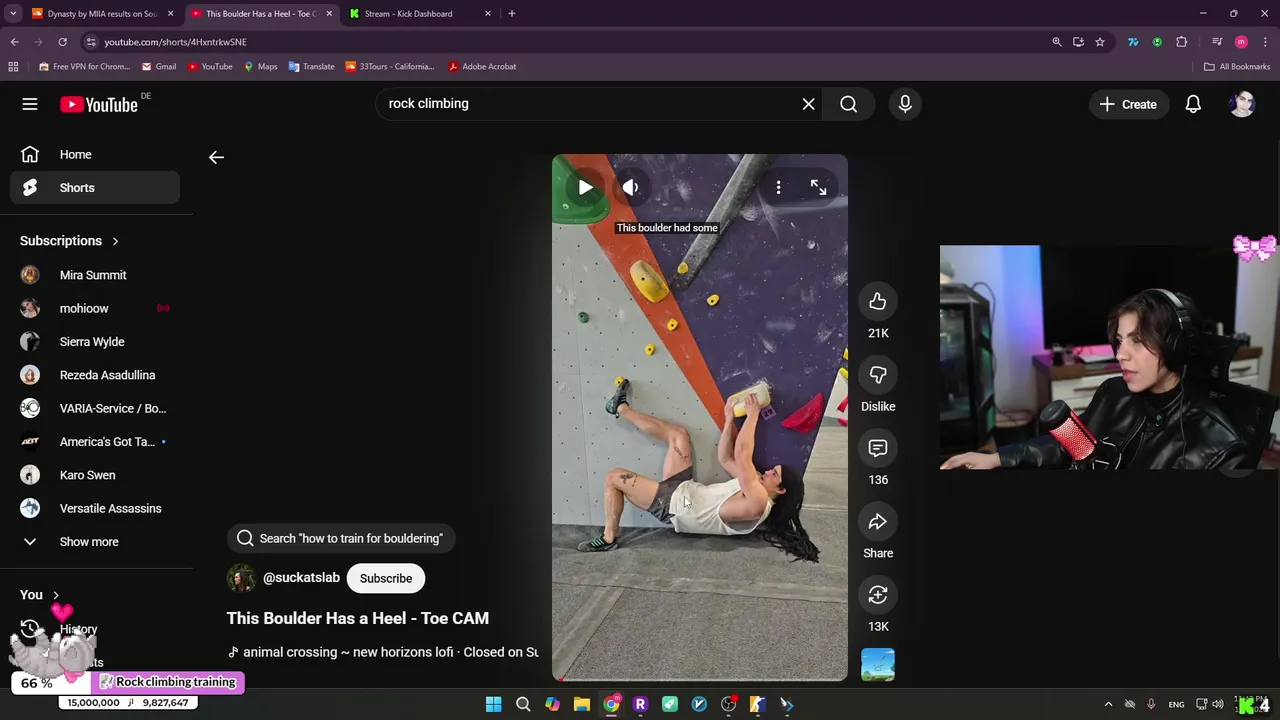1280x720 pixels.
Task: Go back in browser history
Action: click(14, 42)
